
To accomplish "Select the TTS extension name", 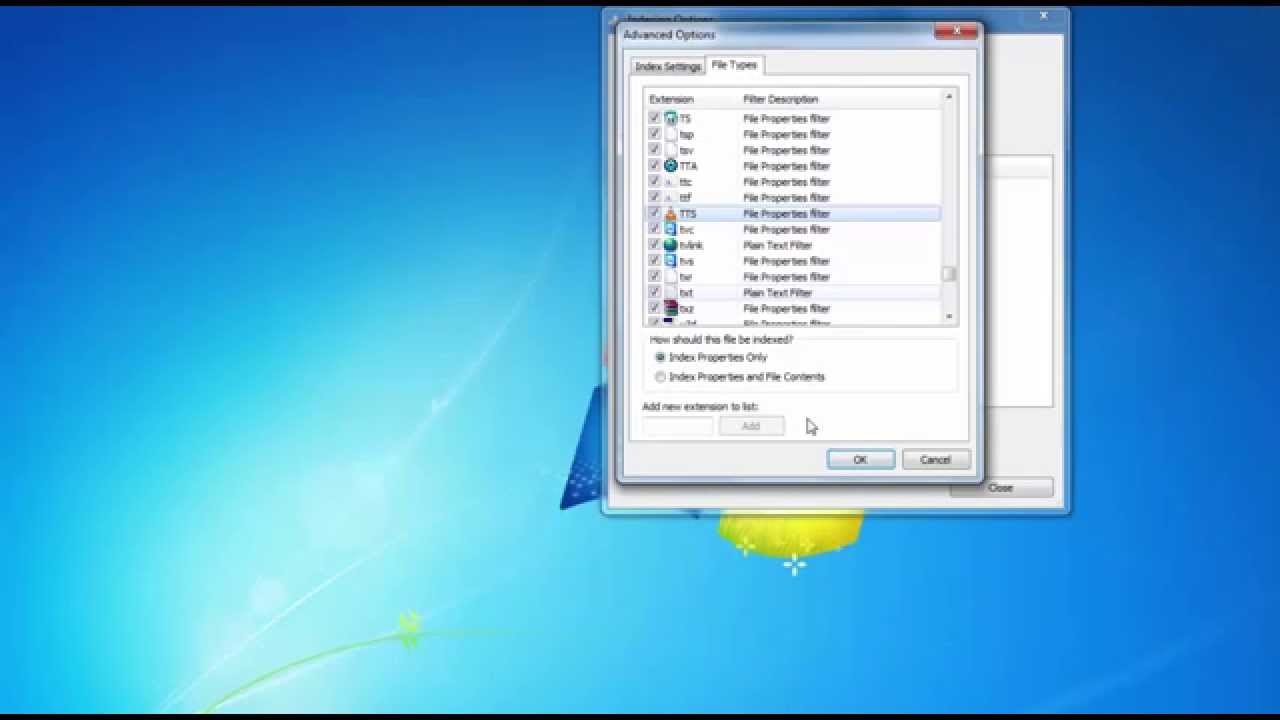I will click(x=688, y=214).
